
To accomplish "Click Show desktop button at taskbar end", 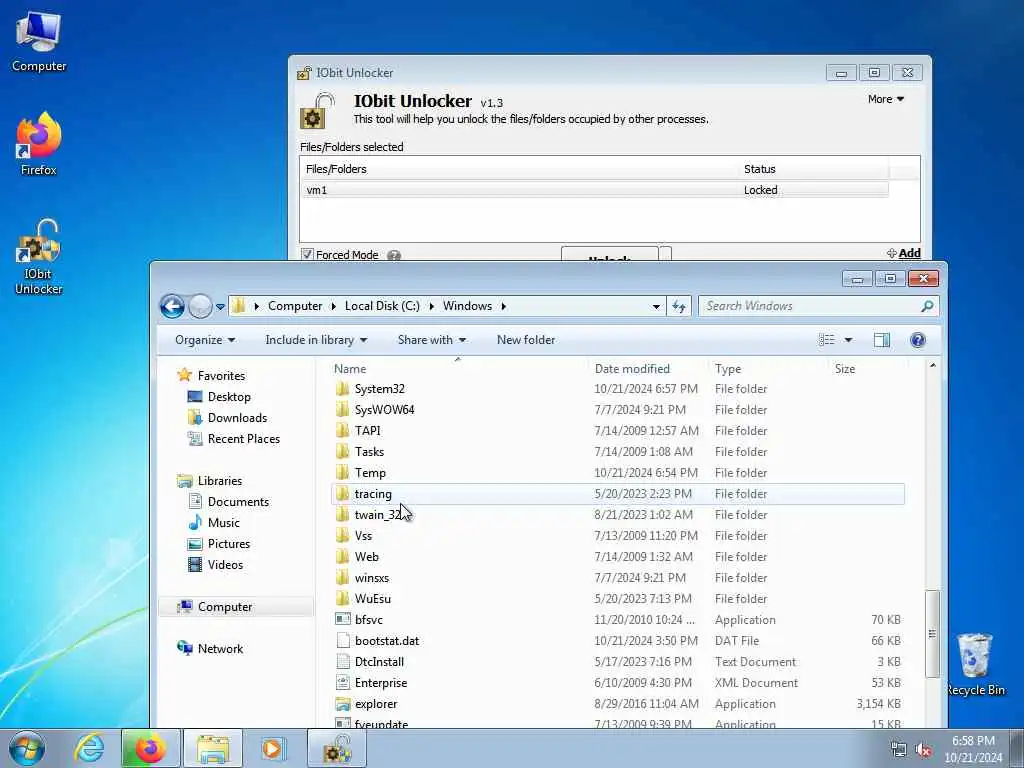I will (1017, 748).
